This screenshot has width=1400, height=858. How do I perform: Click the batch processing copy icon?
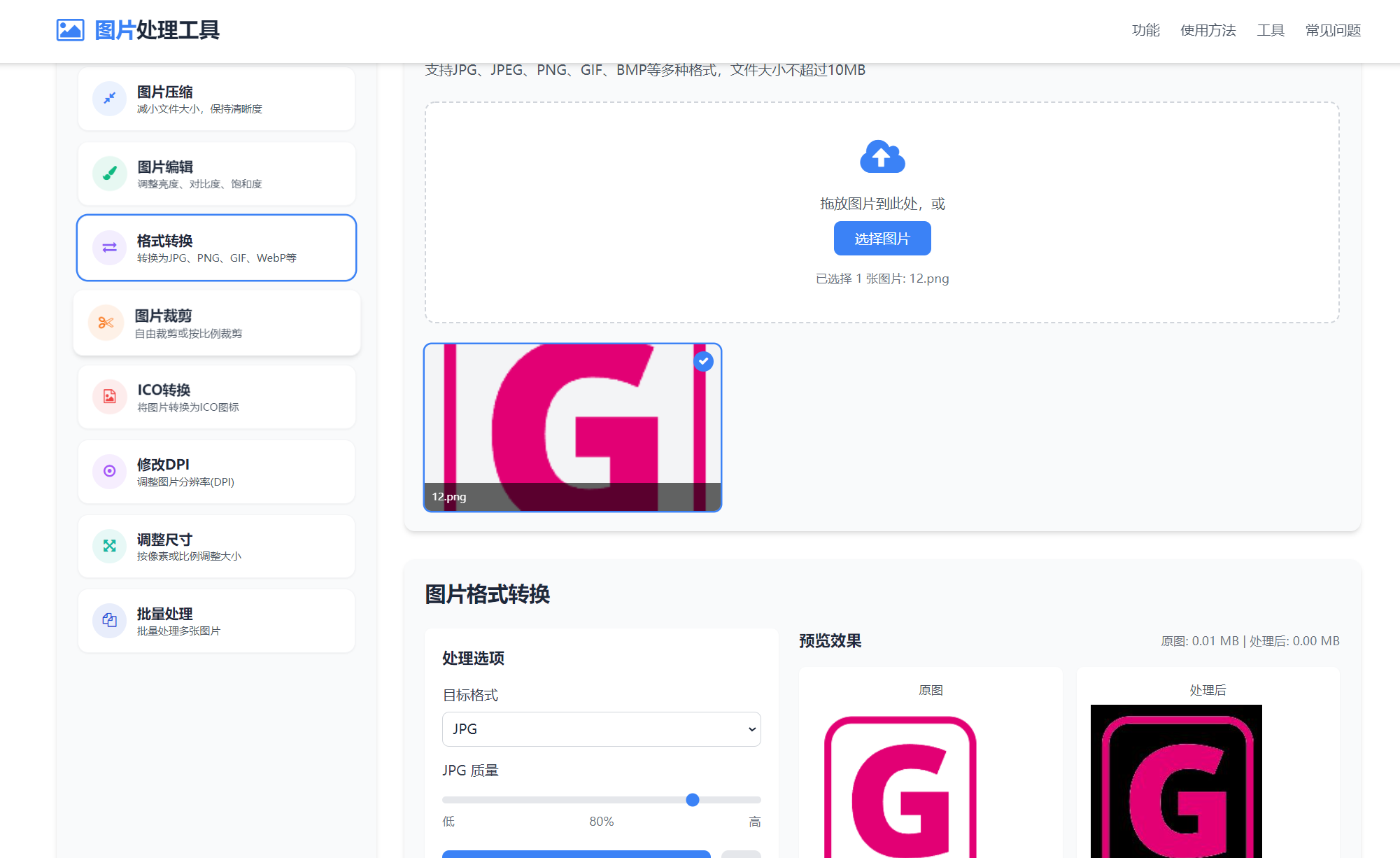[110, 620]
